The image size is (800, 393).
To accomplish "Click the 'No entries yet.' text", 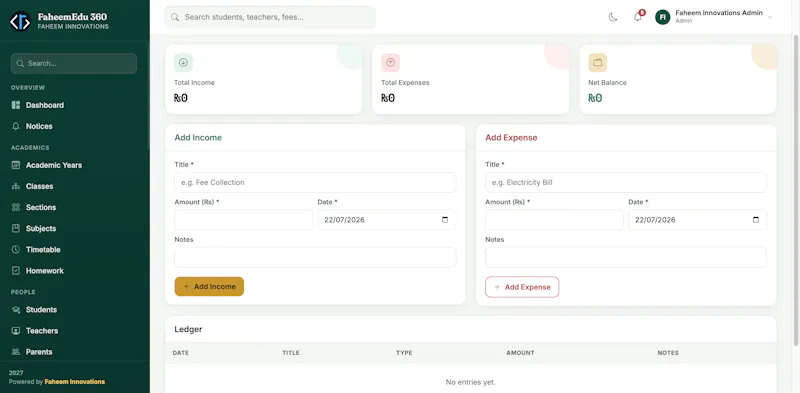I will pos(470,382).
